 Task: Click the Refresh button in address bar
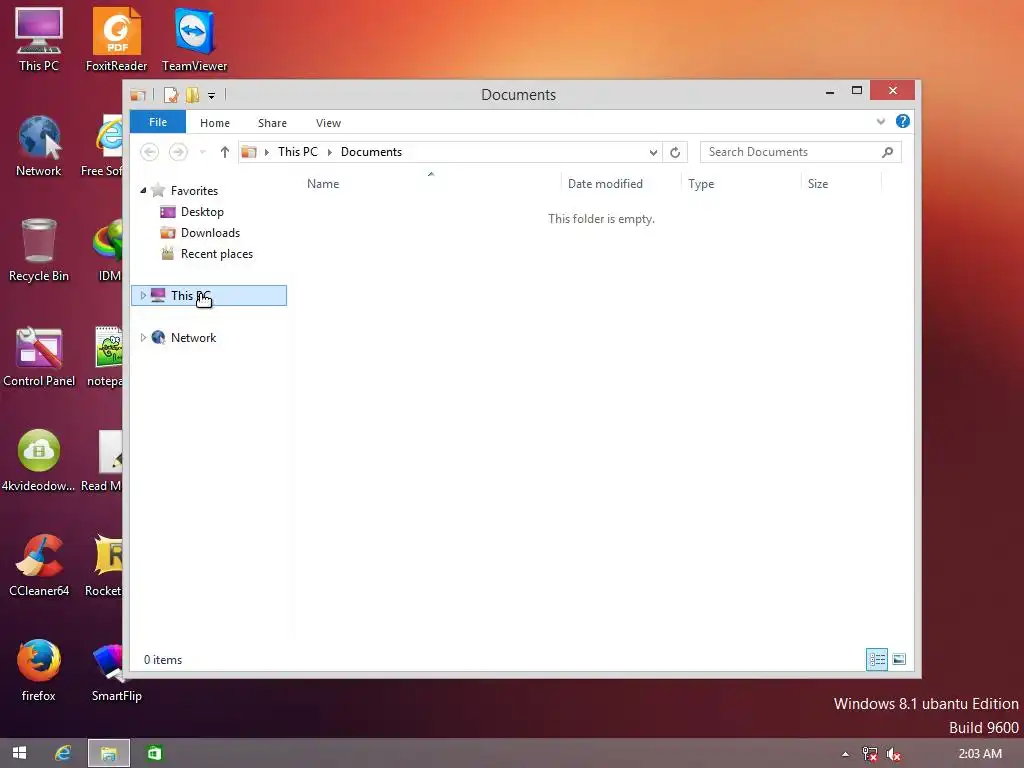coord(675,152)
